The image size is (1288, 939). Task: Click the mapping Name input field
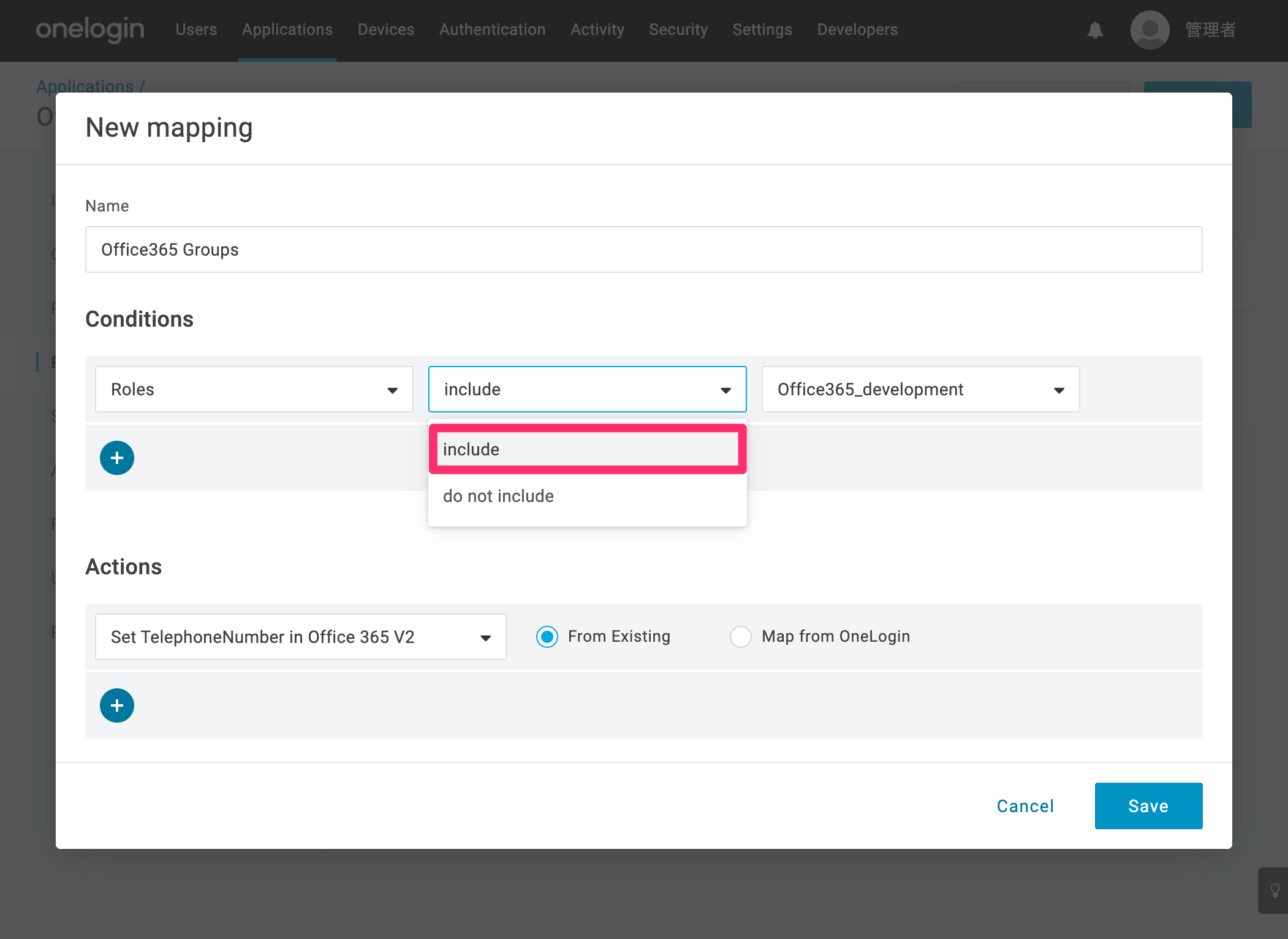point(644,249)
